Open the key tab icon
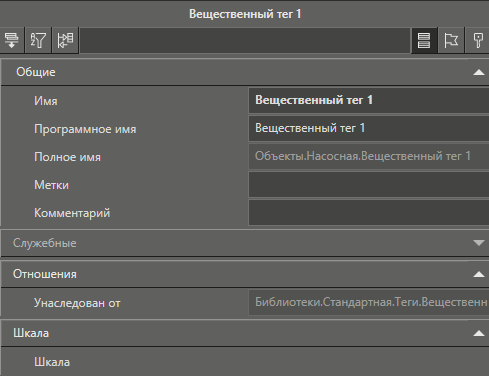The image size is (489, 376). 478,40
